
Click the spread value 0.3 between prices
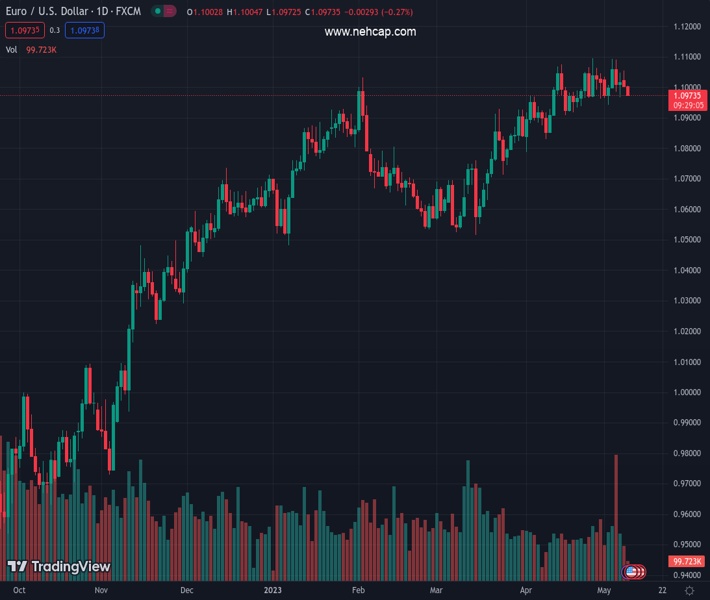[x=55, y=30]
